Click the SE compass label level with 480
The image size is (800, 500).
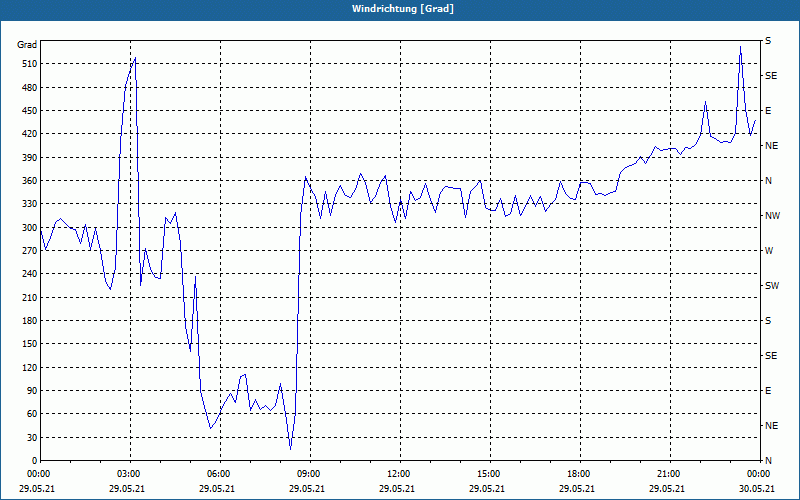point(771,76)
